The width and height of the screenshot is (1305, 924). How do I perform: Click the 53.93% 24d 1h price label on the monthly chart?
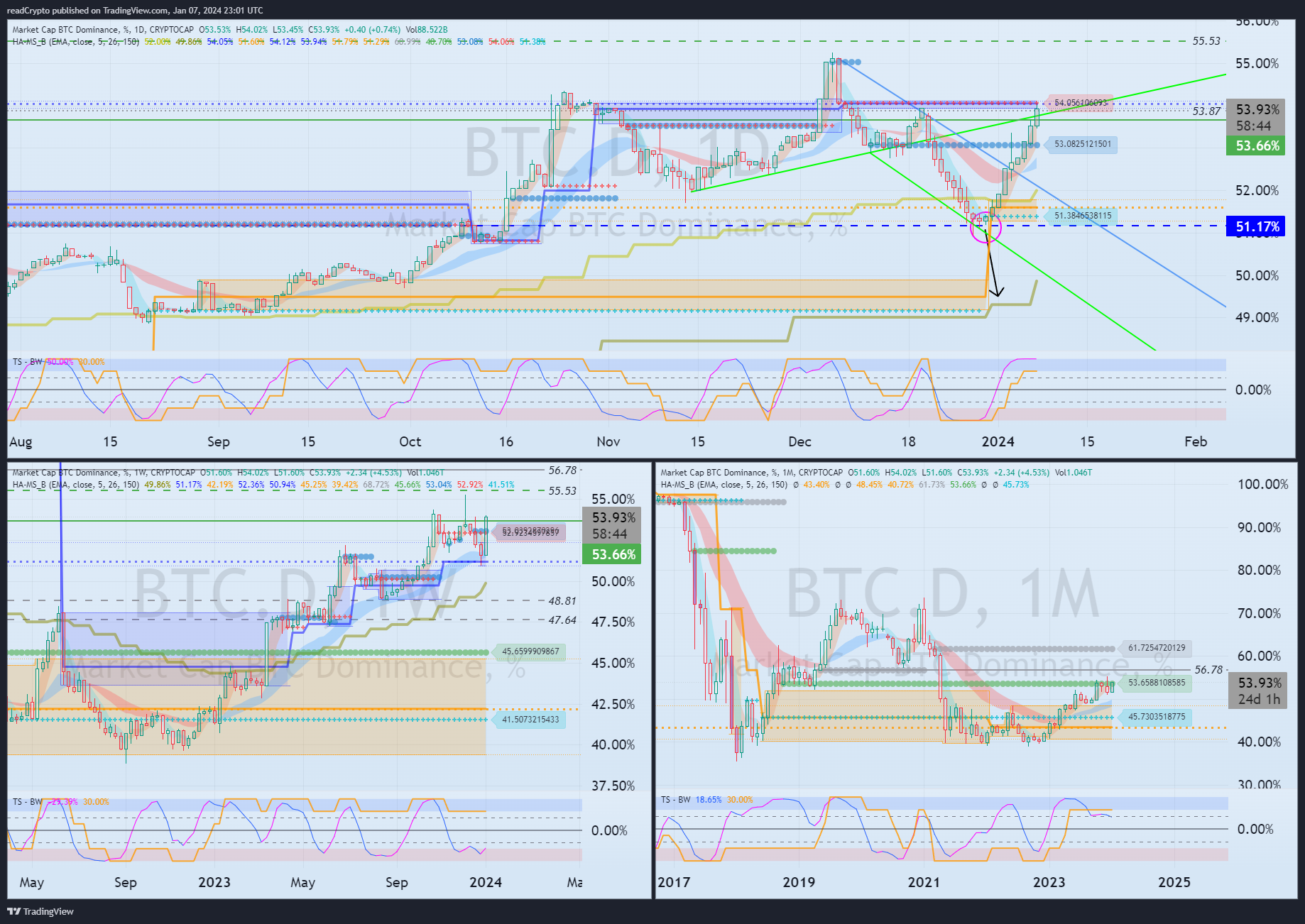(1259, 691)
